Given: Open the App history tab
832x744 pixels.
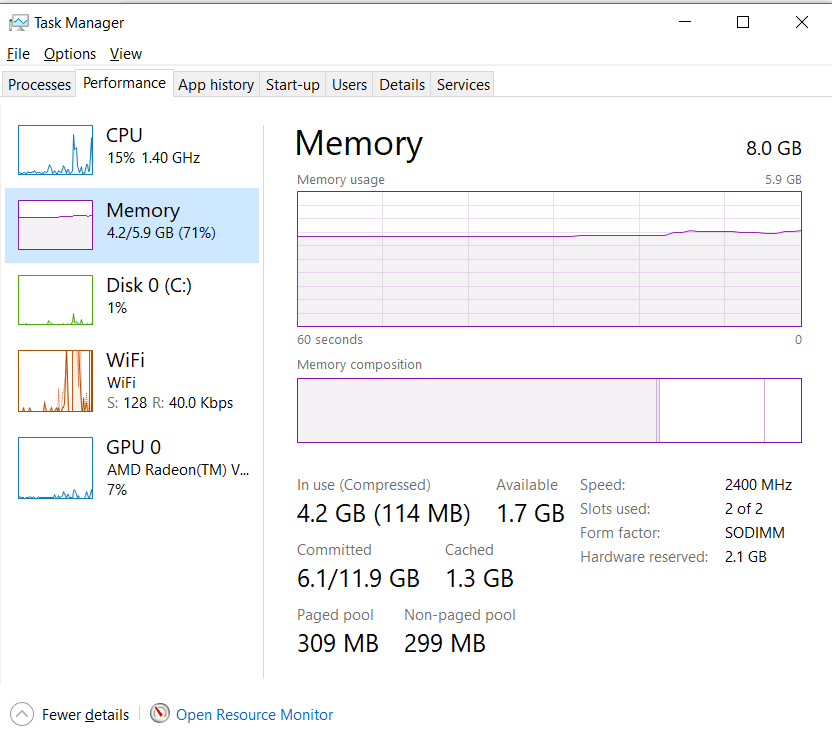Looking at the screenshot, I should tap(215, 85).
